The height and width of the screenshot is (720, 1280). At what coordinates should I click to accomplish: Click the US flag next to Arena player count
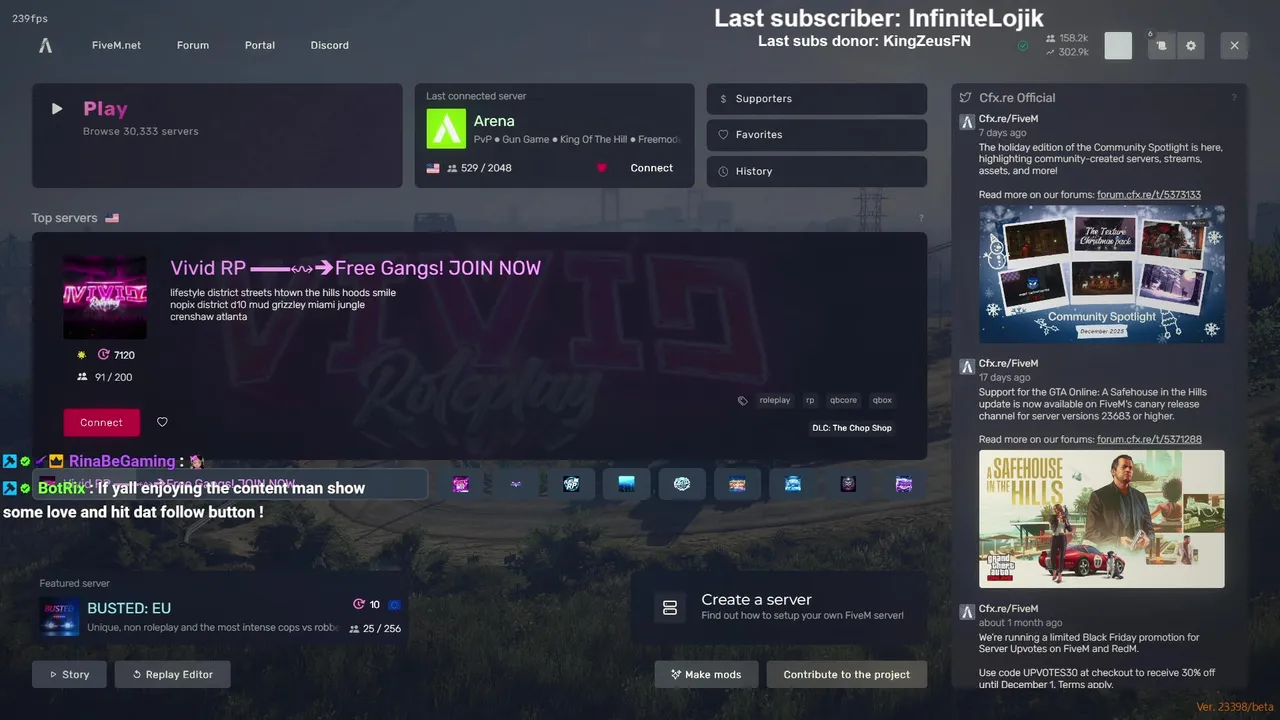point(433,168)
